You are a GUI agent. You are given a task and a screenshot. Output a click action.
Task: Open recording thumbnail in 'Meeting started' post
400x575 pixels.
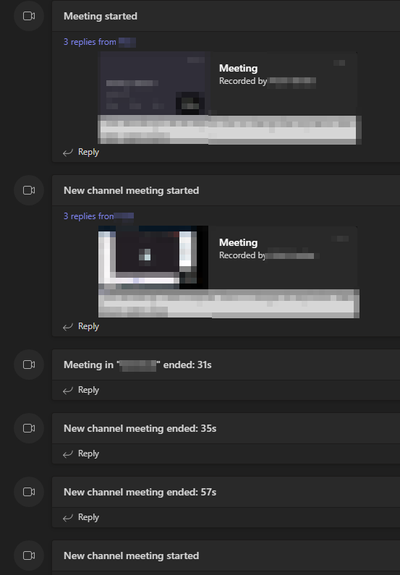154,84
